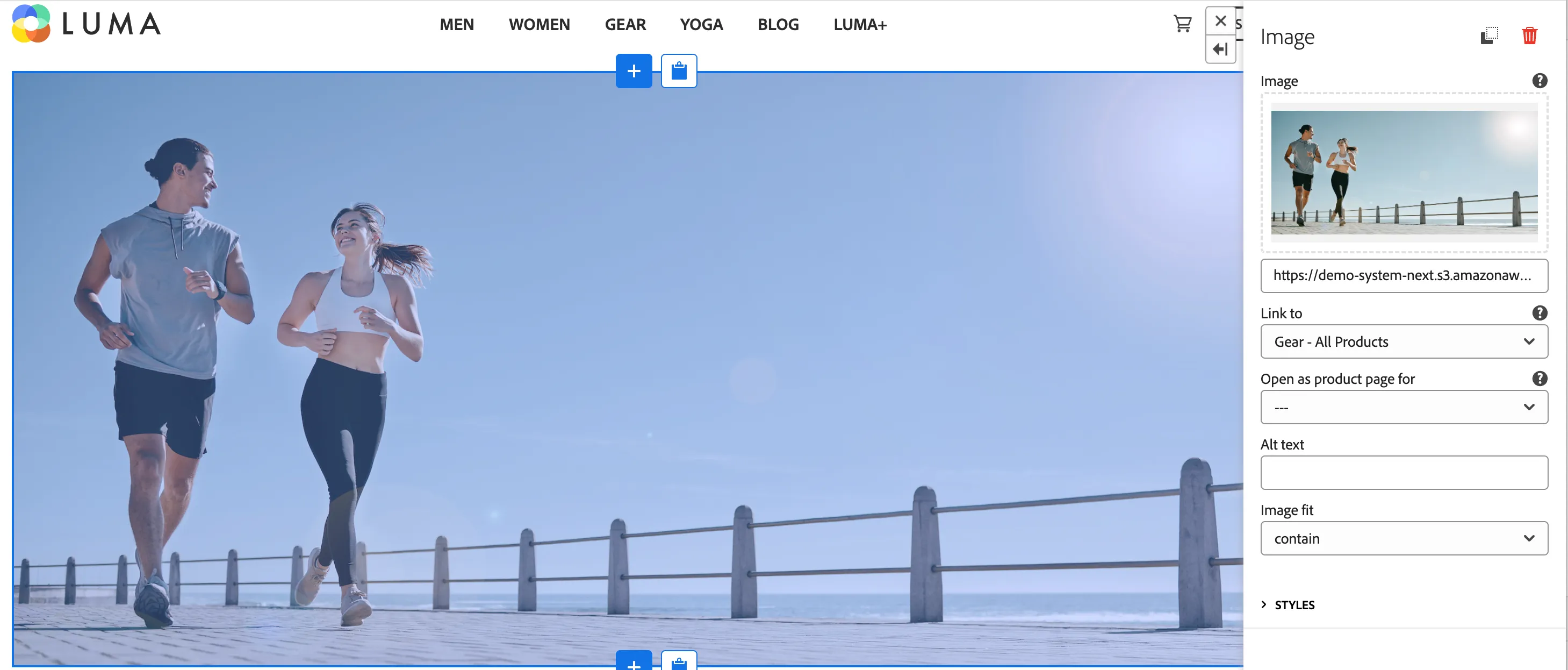The height and width of the screenshot is (670, 1568).
Task: Click the bottom blue plus add button
Action: pyautogui.click(x=634, y=661)
